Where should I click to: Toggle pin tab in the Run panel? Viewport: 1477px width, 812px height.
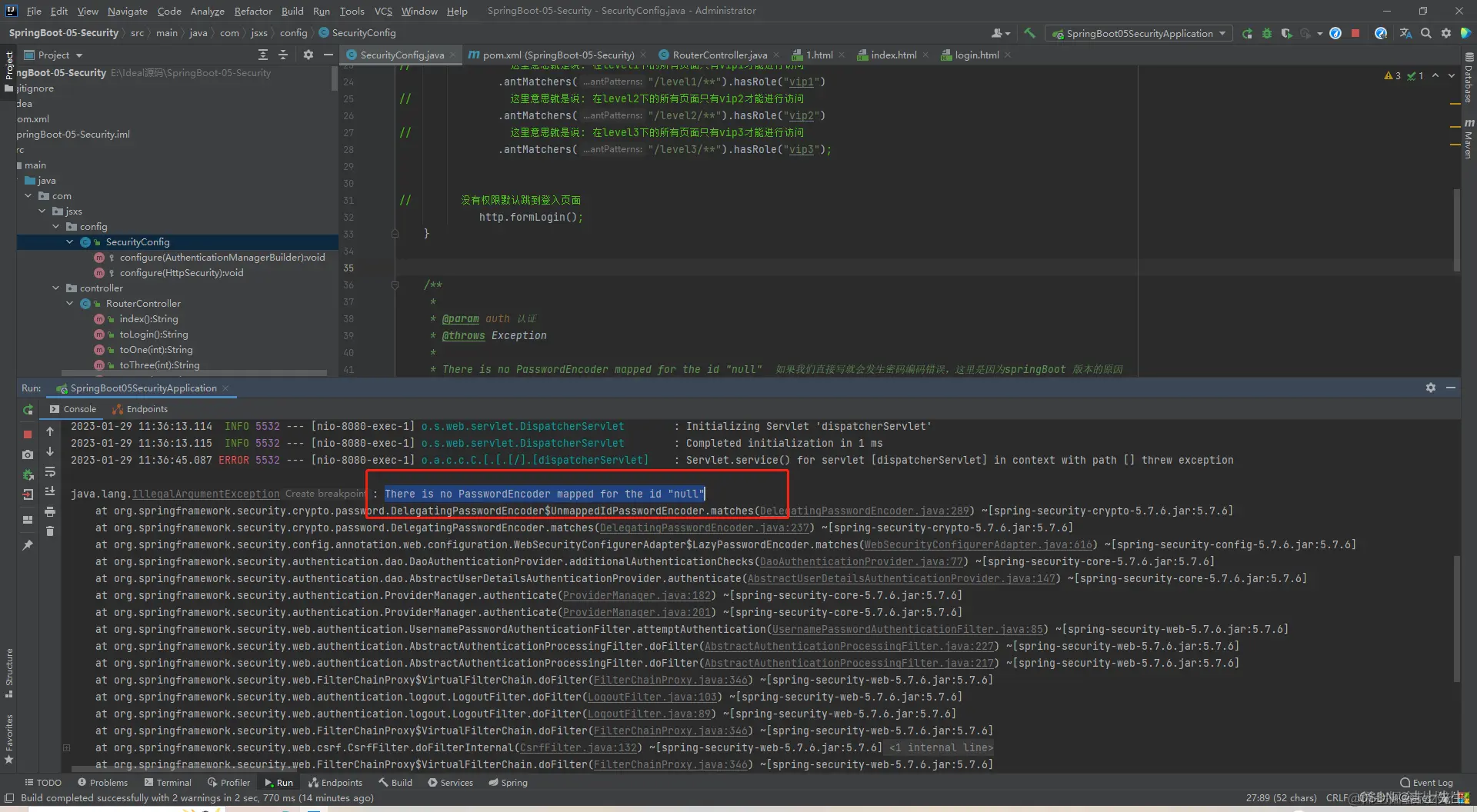28,544
